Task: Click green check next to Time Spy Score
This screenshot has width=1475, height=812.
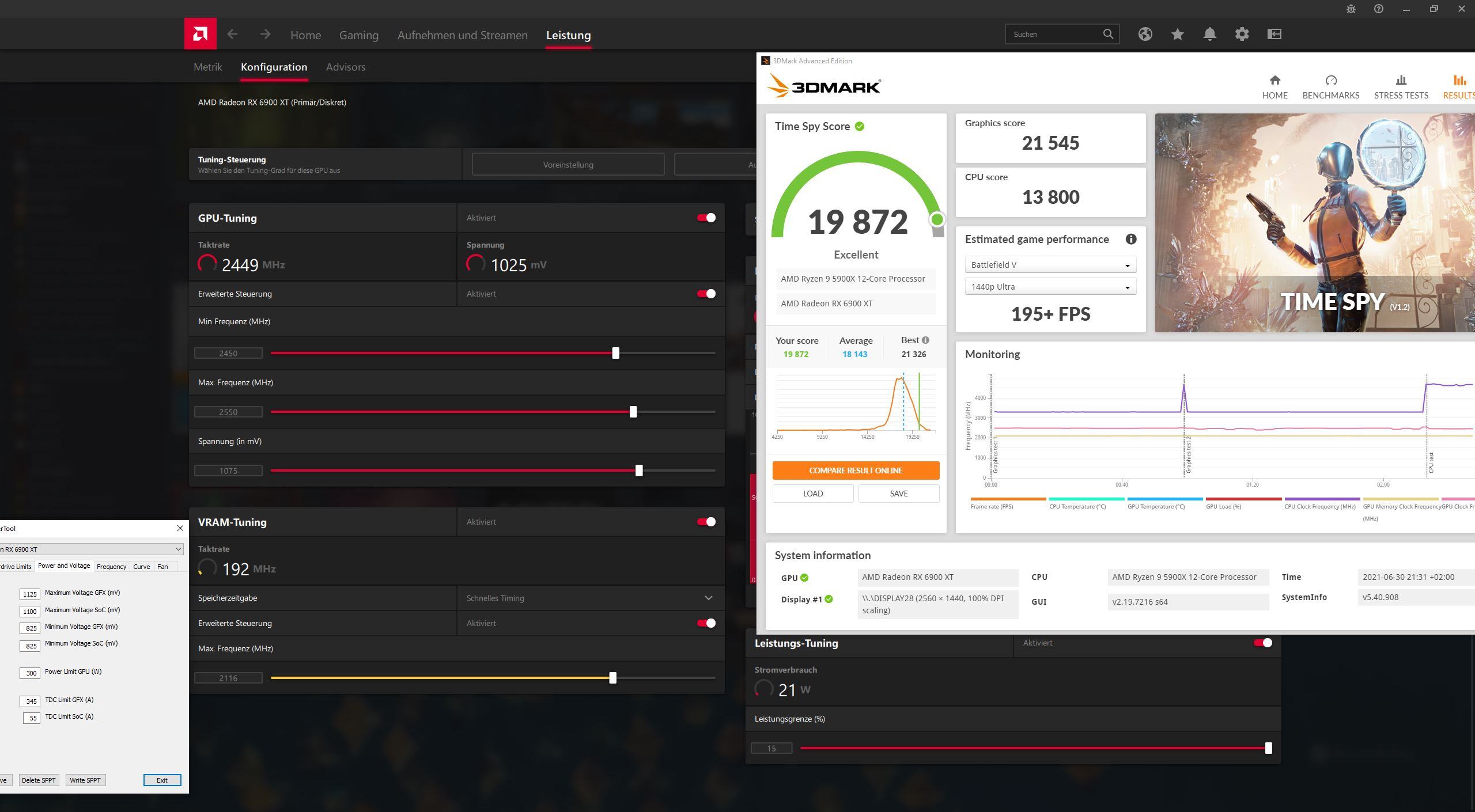Action: [x=860, y=126]
